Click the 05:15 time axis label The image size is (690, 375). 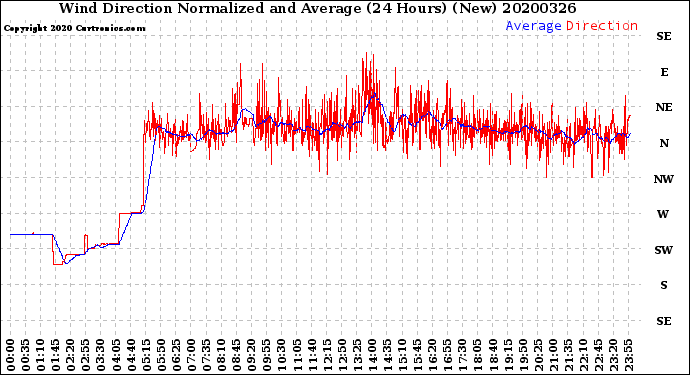146,355
